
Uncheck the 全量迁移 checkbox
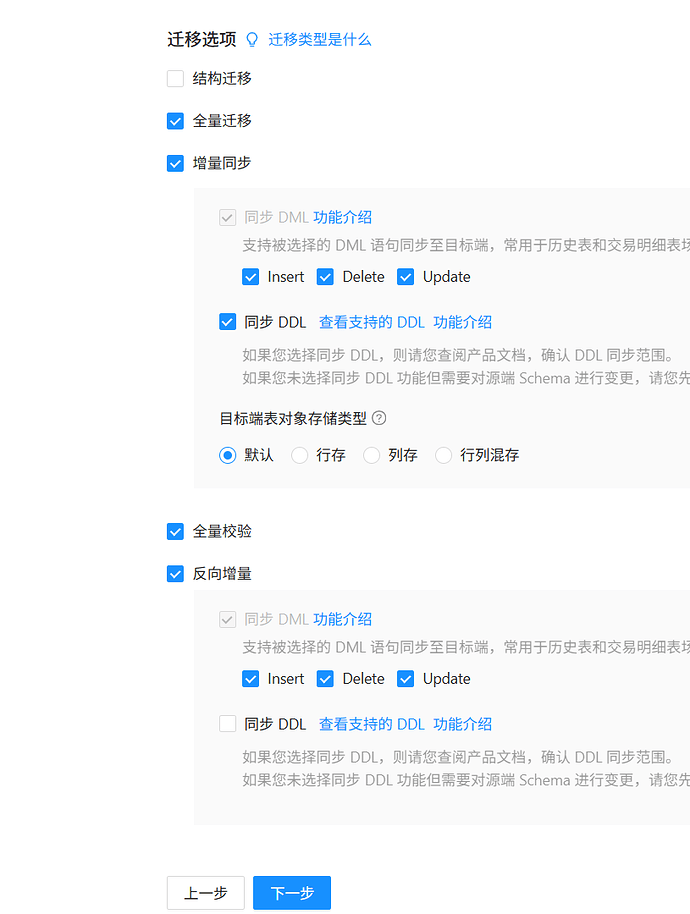tap(175, 121)
